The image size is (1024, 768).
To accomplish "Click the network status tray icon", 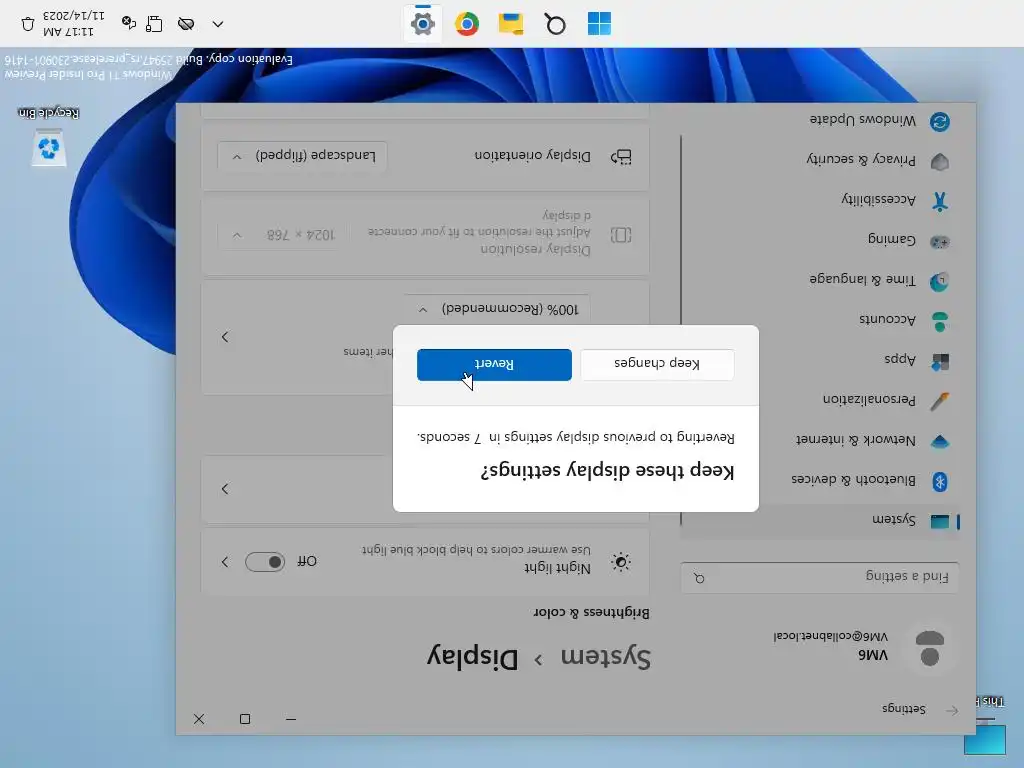I will (155, 24).
